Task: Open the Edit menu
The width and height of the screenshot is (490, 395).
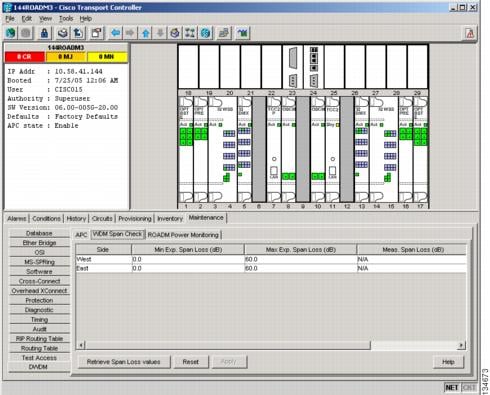Action: tap(27, 19)
